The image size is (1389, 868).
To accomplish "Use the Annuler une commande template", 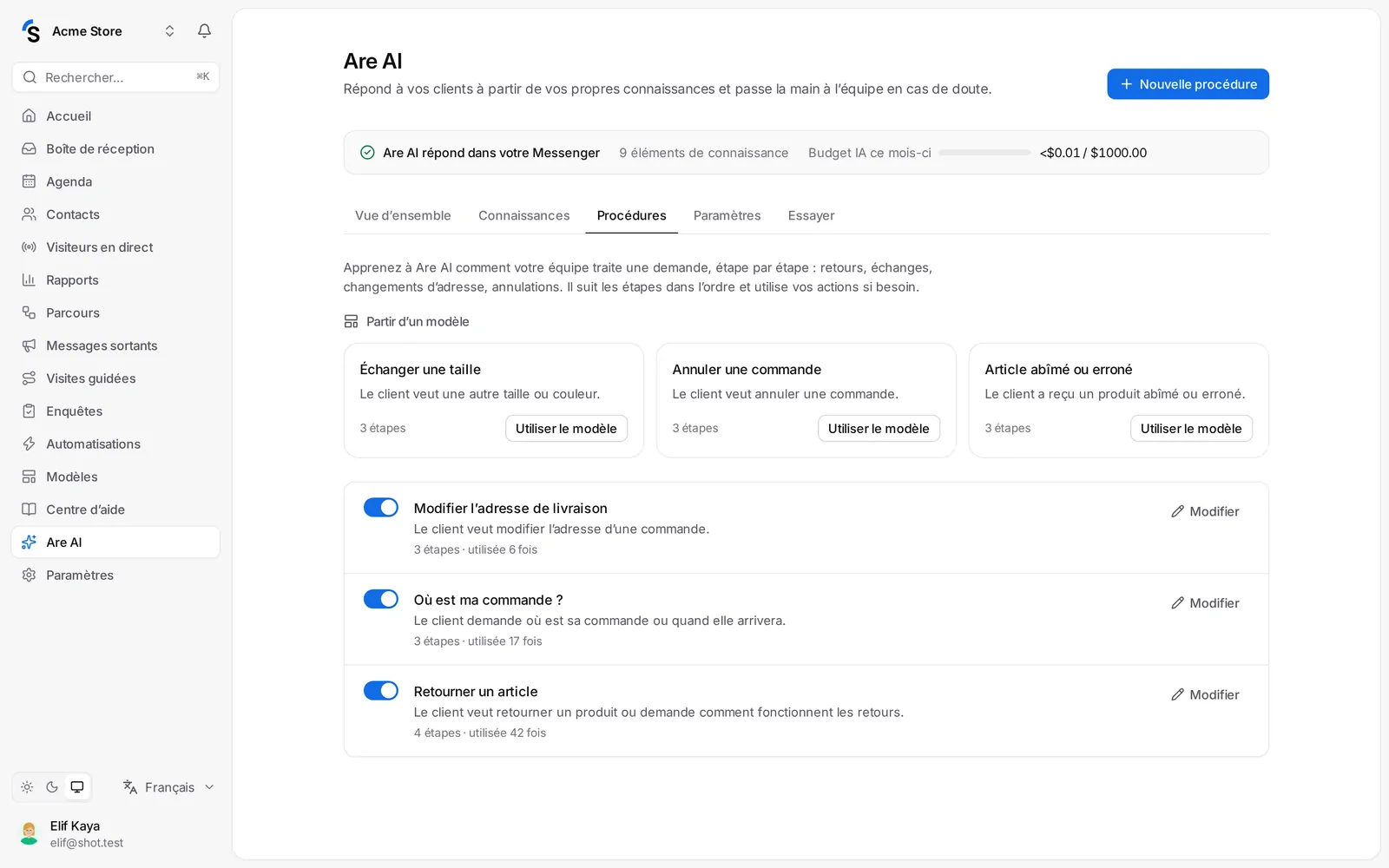I will (879, 429).
